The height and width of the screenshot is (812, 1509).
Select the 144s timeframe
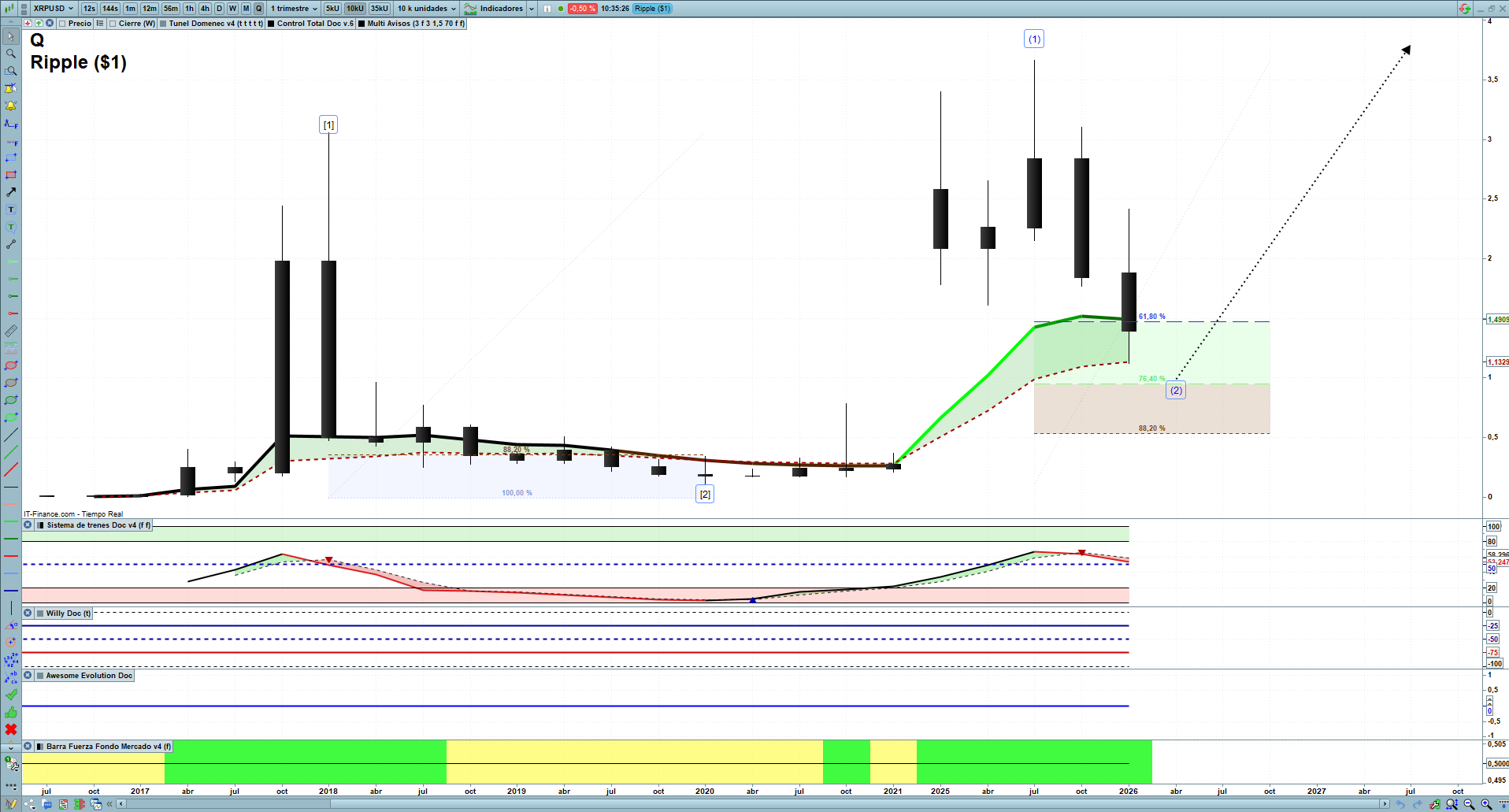click(110, 9)
